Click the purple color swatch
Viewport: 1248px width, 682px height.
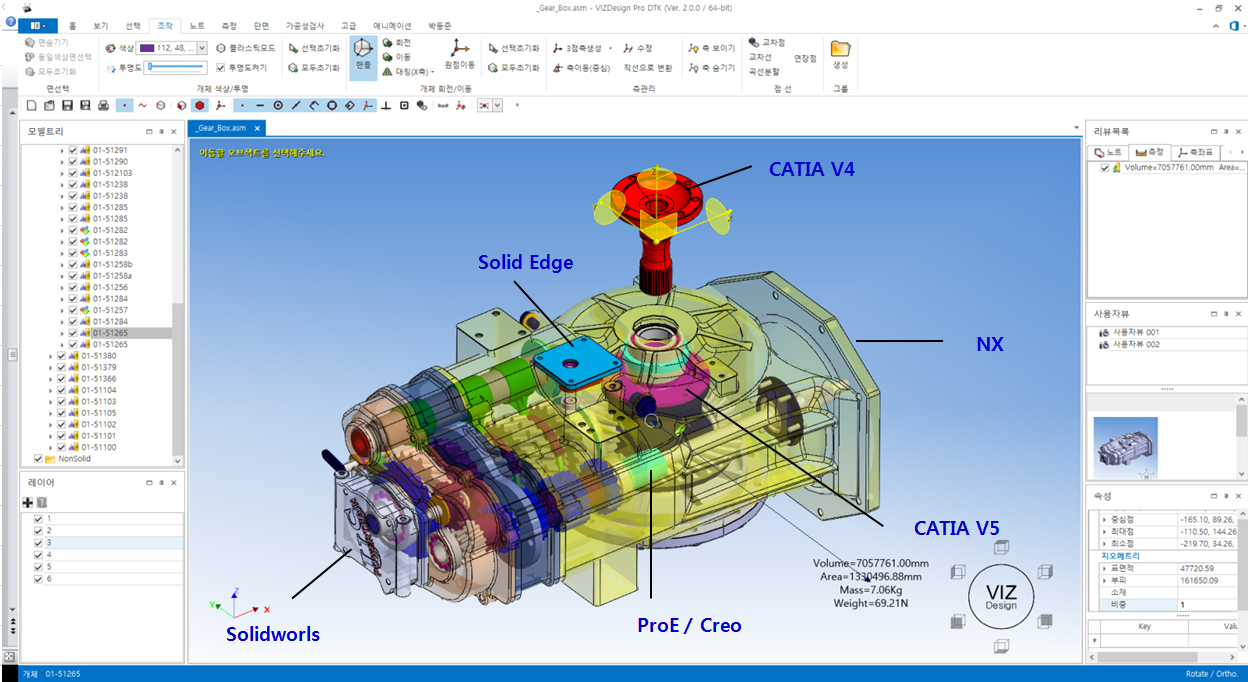point(147,47)
